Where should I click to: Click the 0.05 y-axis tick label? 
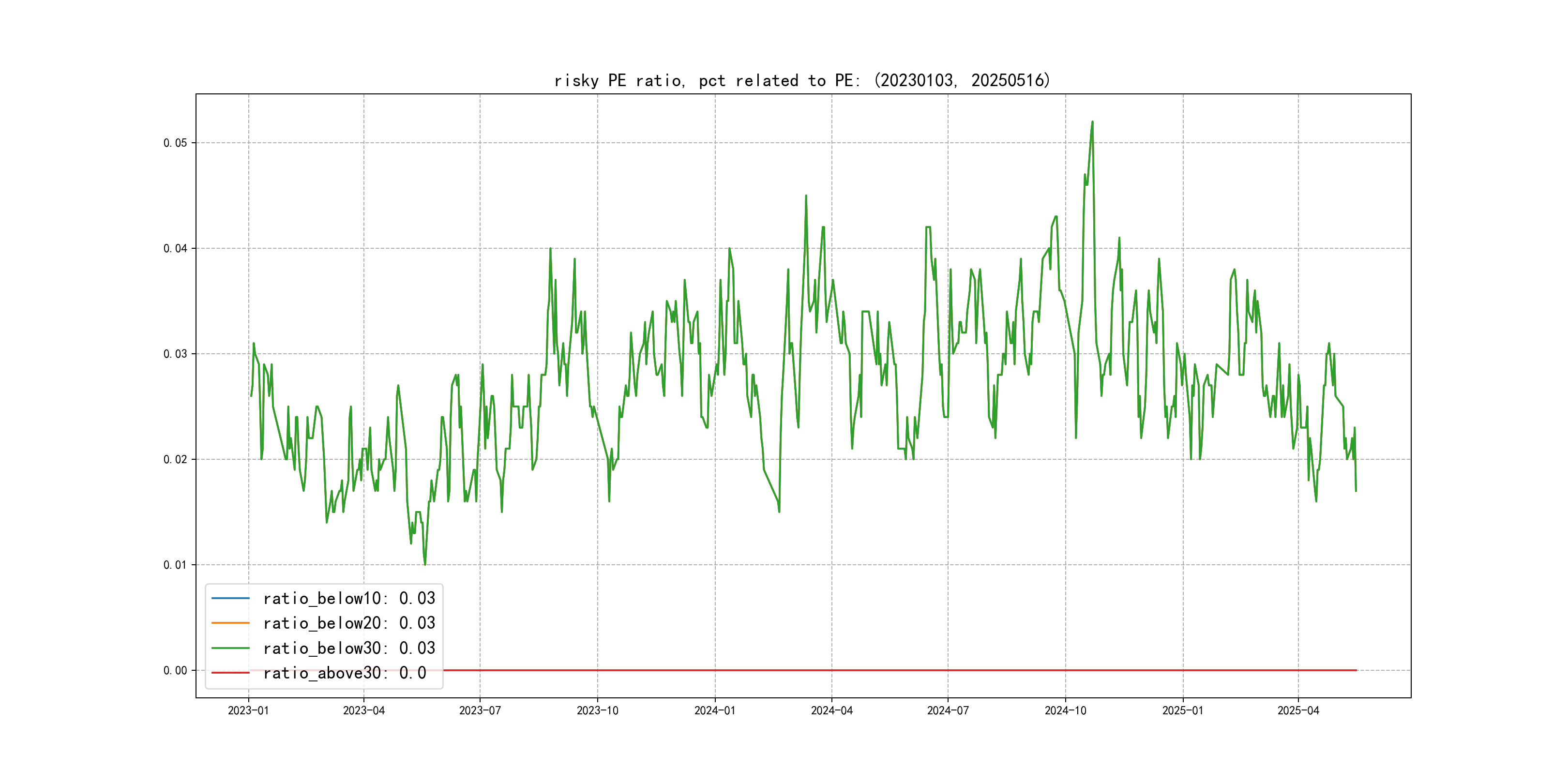click(175, 143)
